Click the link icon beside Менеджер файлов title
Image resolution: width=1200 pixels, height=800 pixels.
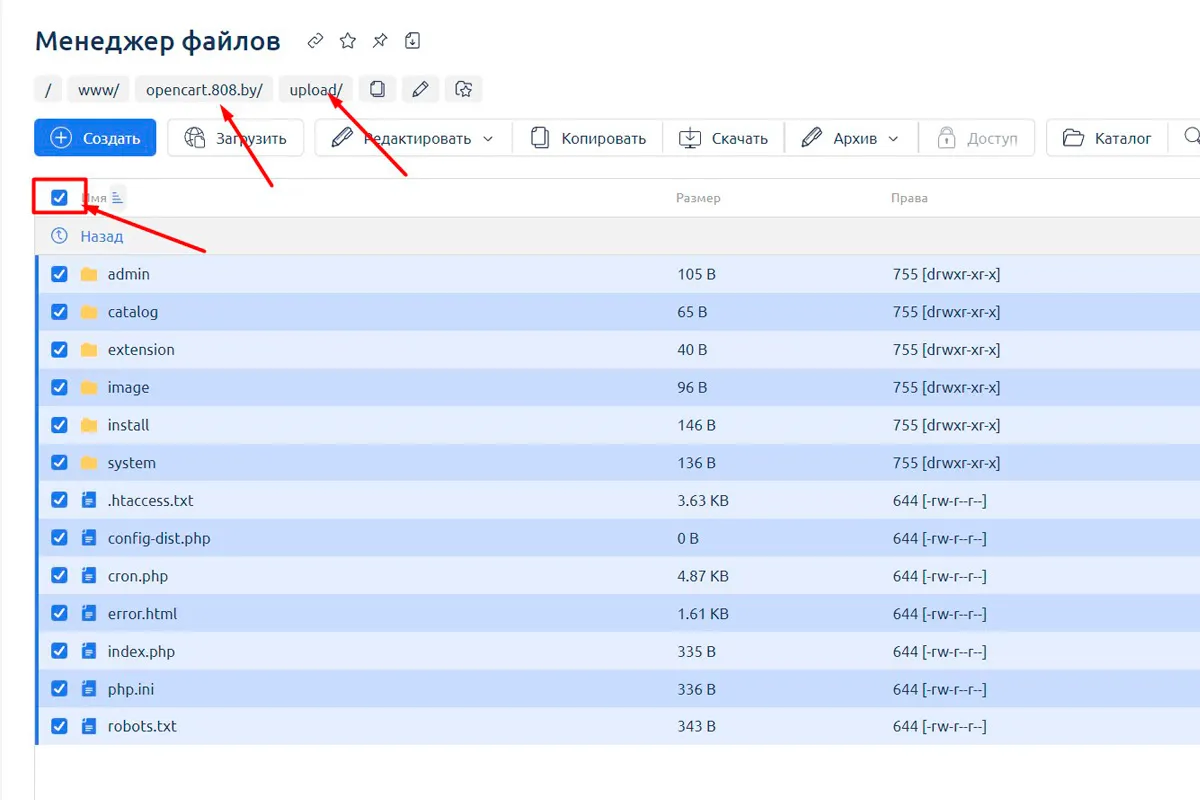(x=315, y=41)
